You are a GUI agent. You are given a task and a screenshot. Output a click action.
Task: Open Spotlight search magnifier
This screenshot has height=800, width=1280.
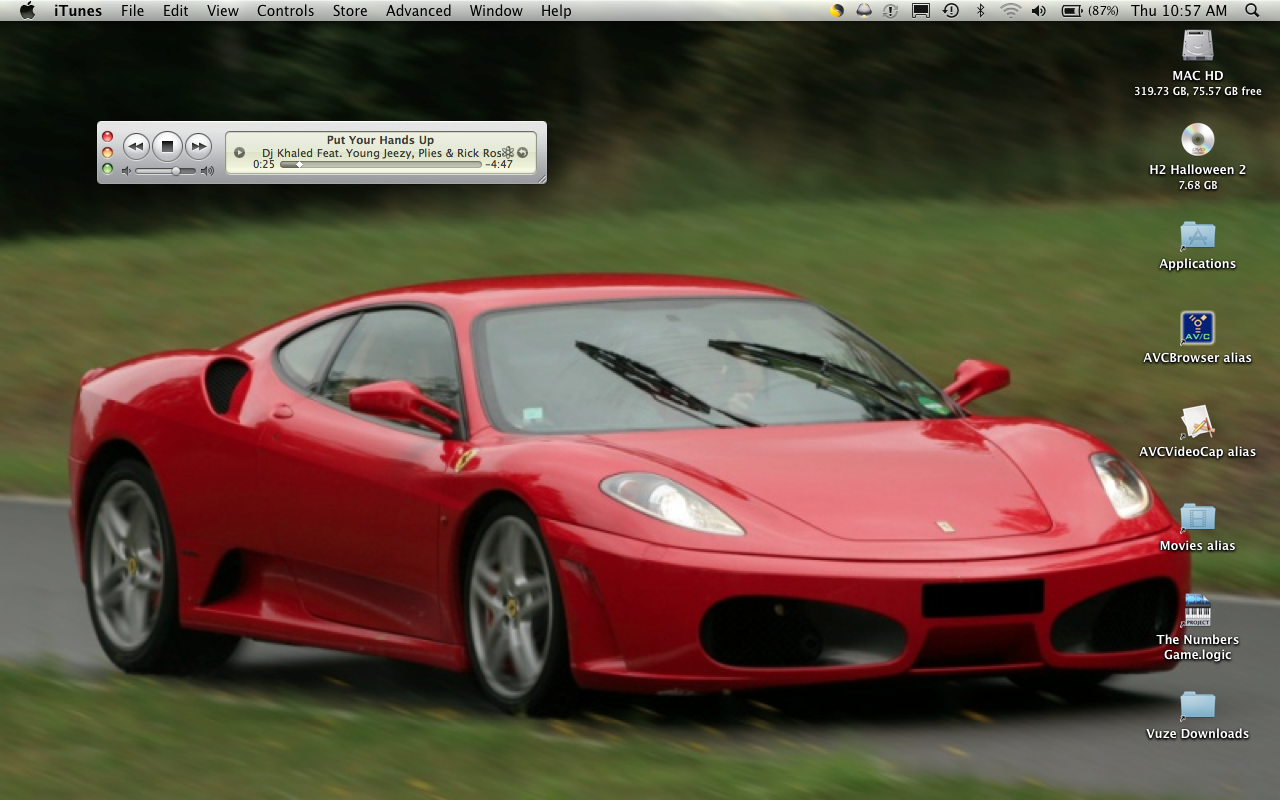[1252, 10]
